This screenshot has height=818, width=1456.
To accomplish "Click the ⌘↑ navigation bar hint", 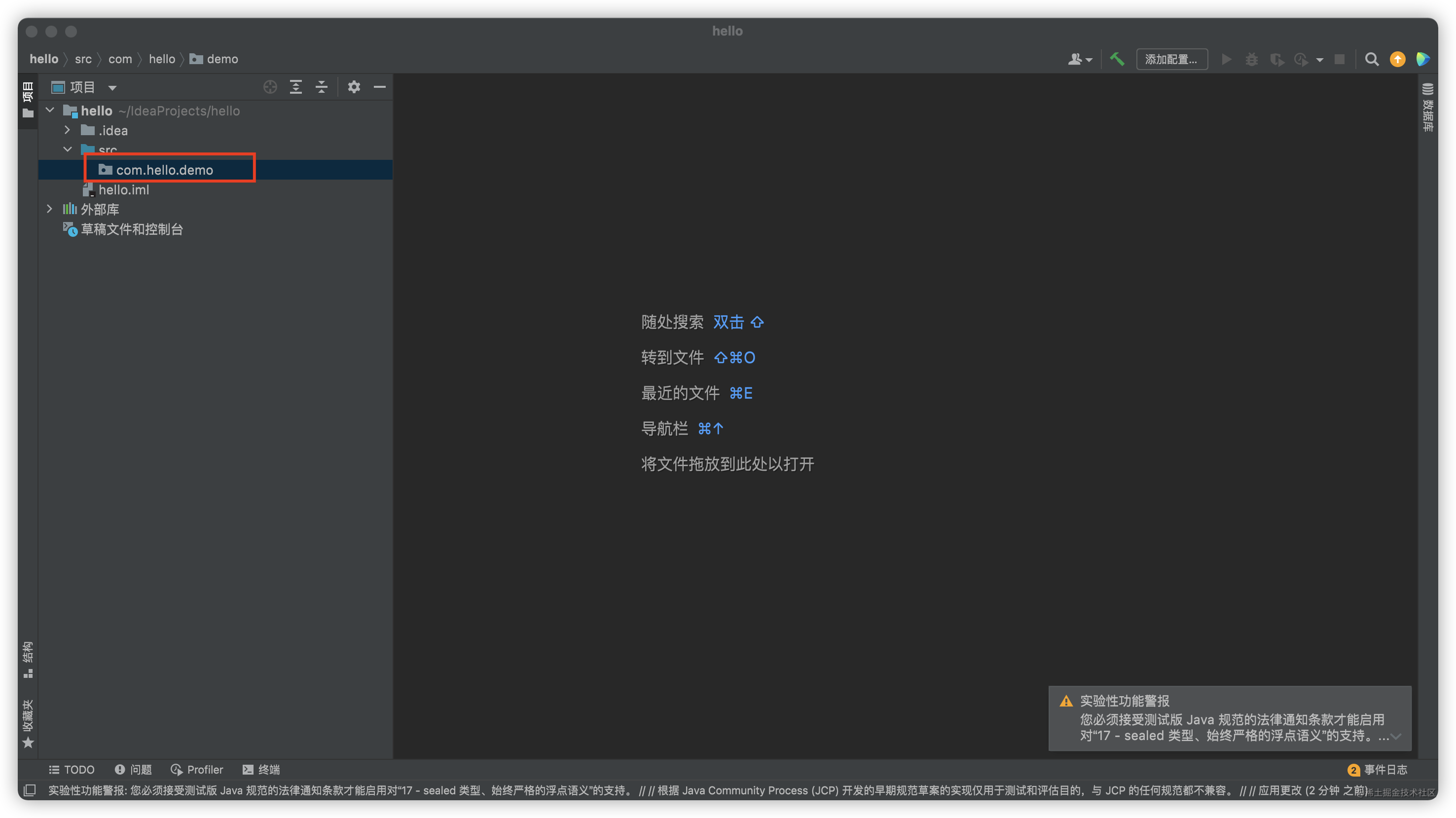I will click(x=710, y=429).
